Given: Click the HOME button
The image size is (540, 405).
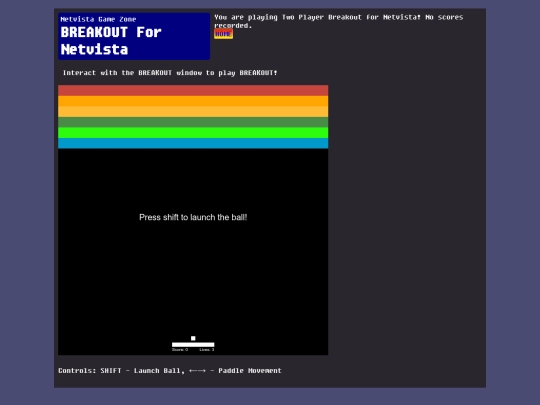Looking at the screenshot, I should click(x=223, y=34).
